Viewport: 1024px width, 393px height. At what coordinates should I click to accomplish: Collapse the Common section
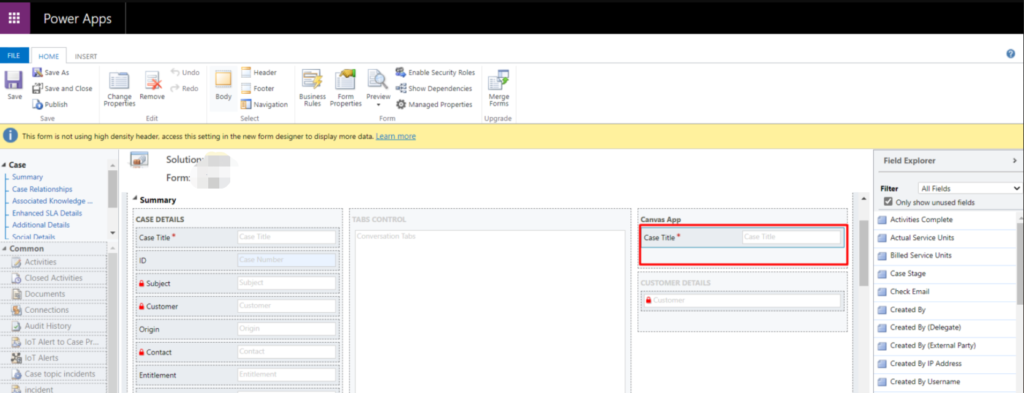point(4,249)
